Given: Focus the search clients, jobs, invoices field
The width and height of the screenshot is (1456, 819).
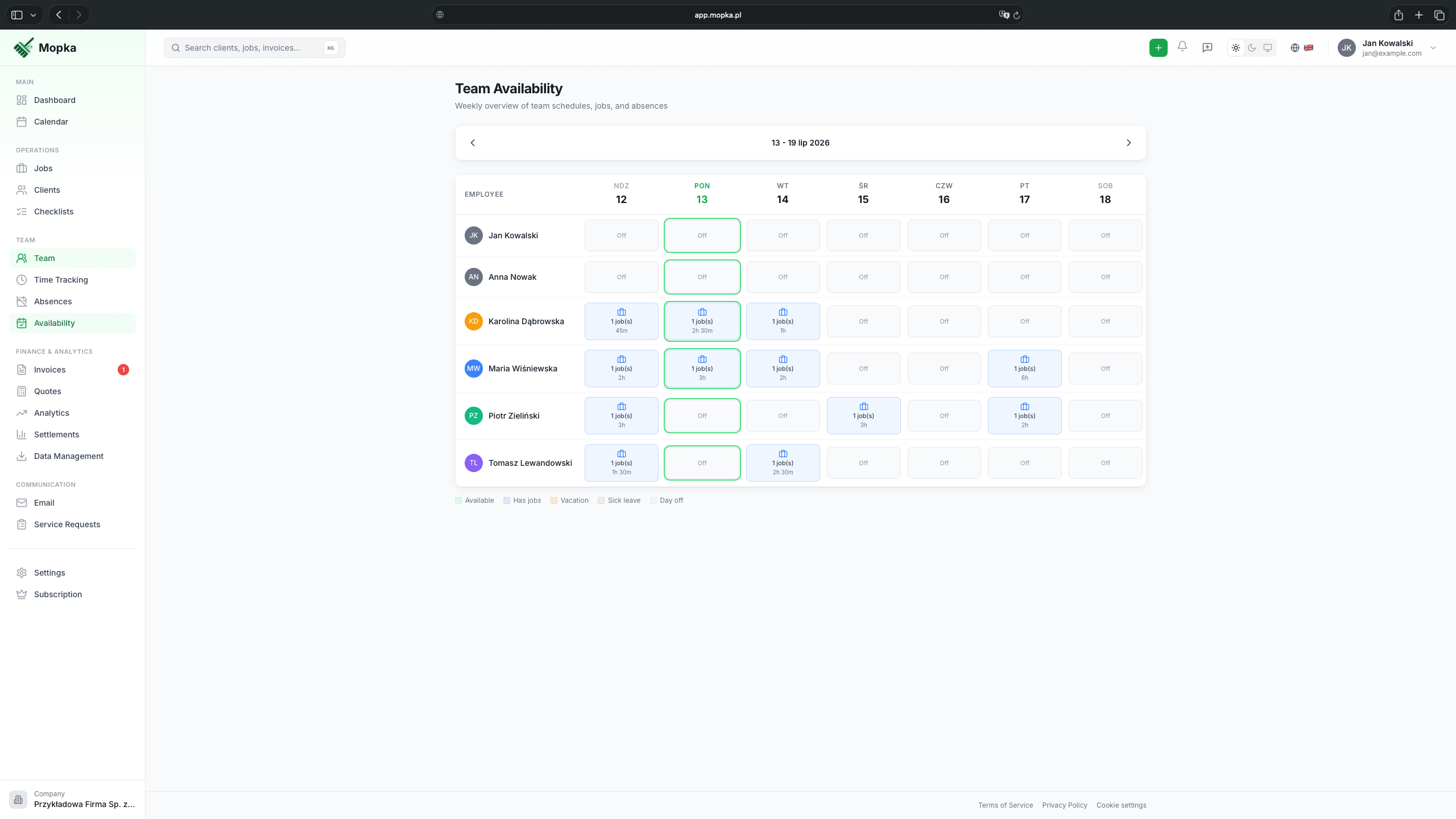Looking at the screenshot, I should 254,48.
